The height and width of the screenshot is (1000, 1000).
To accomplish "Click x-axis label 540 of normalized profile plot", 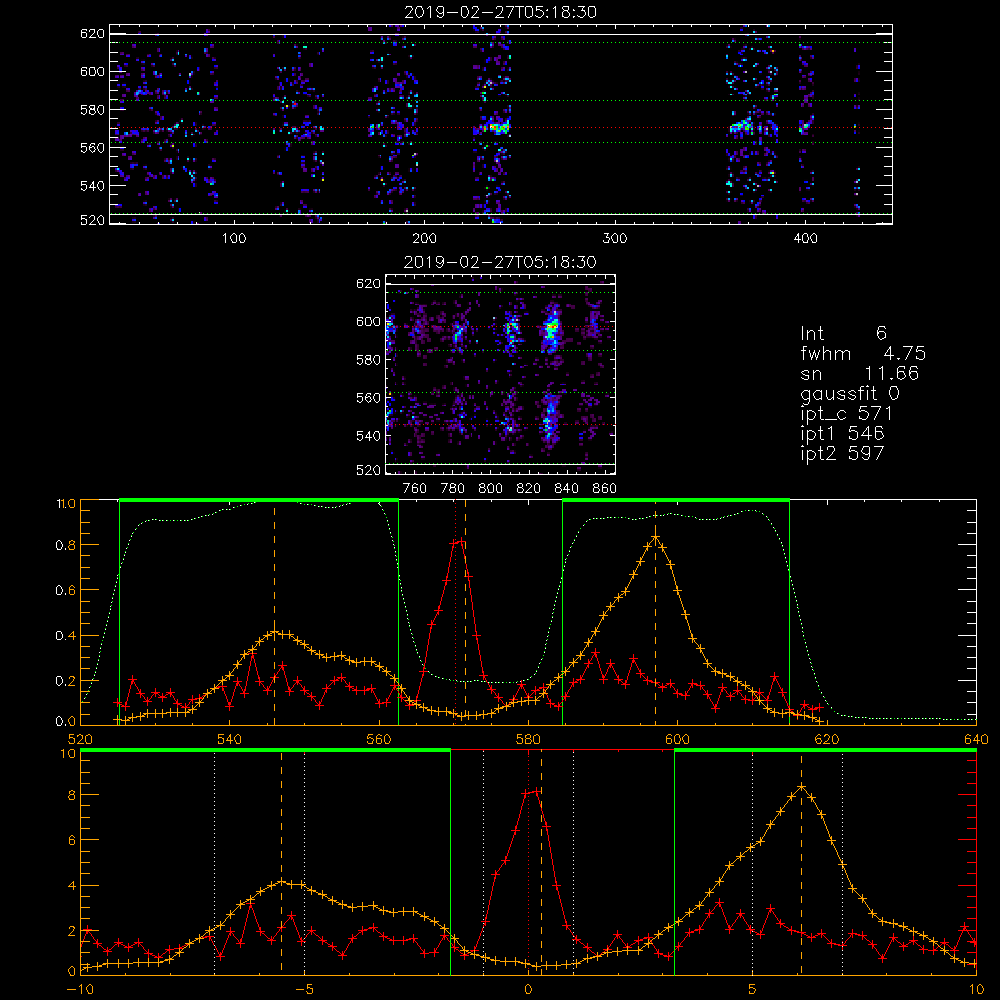I will (x=230, y=739).
